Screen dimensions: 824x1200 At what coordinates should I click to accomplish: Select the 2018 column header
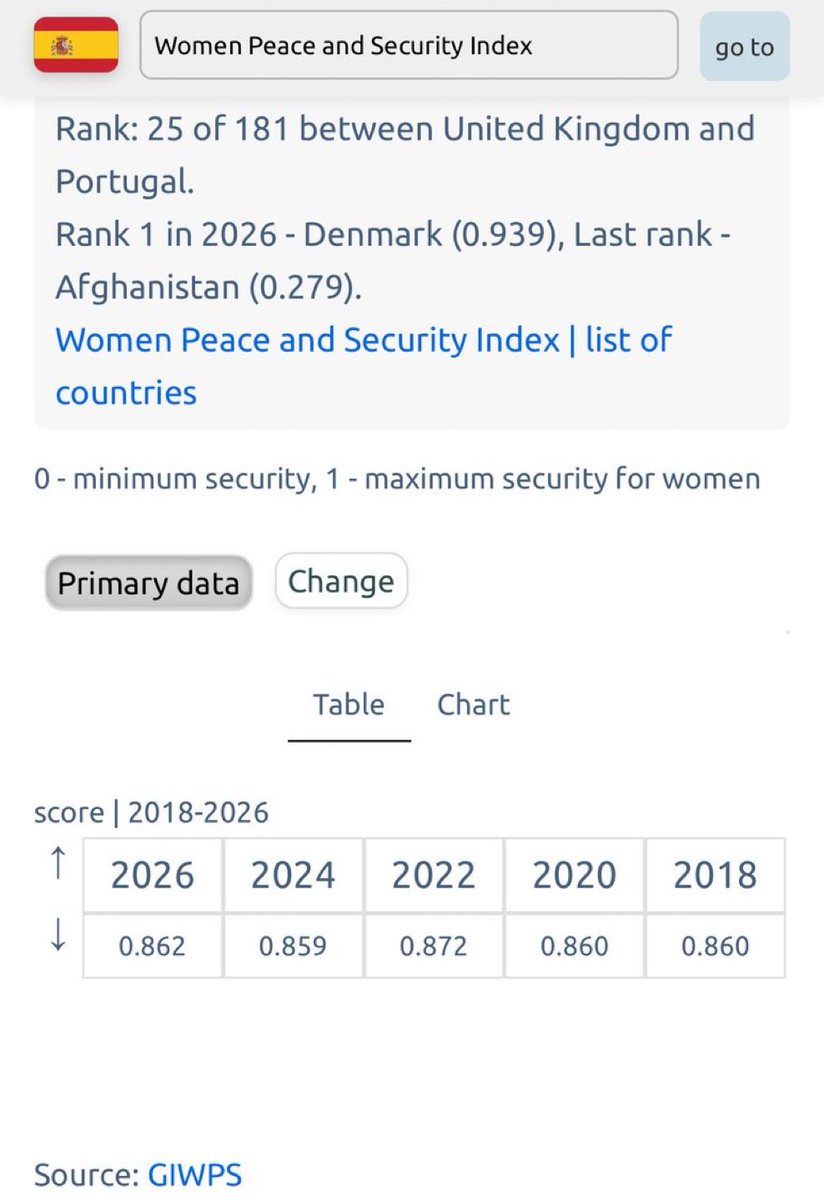715,876
